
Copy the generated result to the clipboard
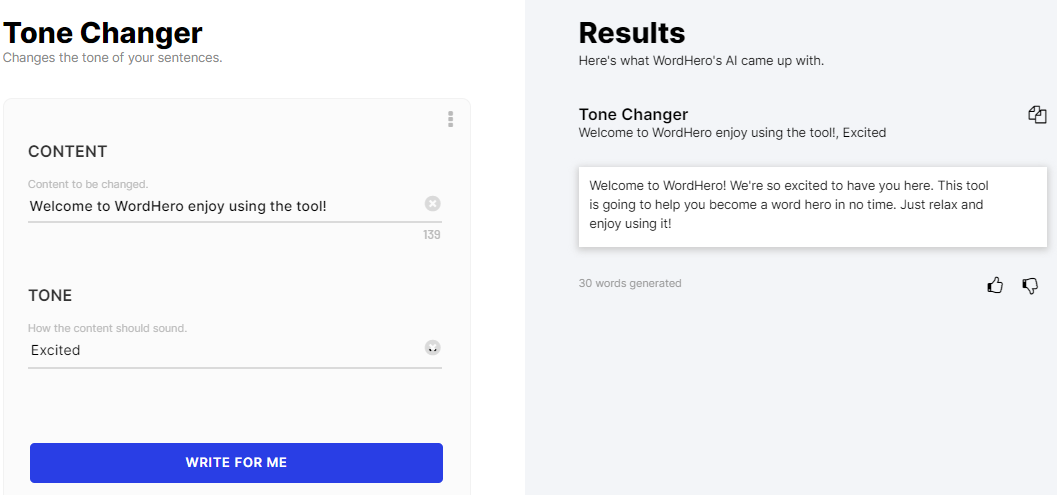[1037, 115]
